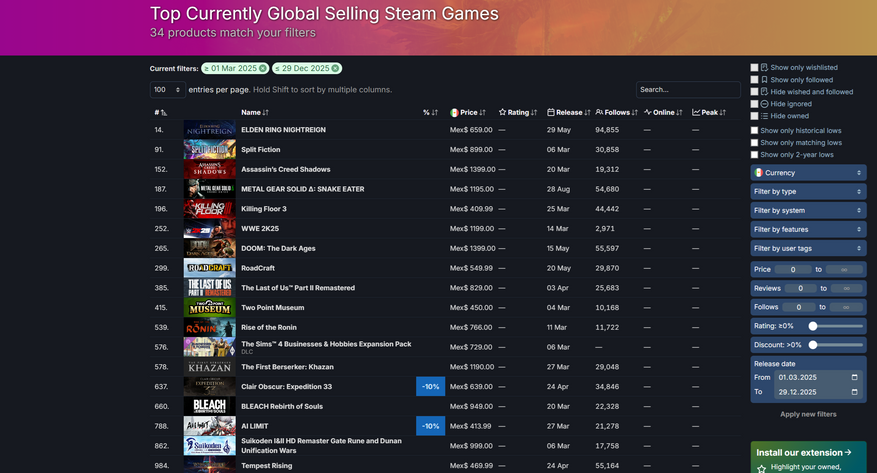Open calendar picker for To date
Image resolution: width=877 pixels, height=473 pixels.
coord(854,392)
